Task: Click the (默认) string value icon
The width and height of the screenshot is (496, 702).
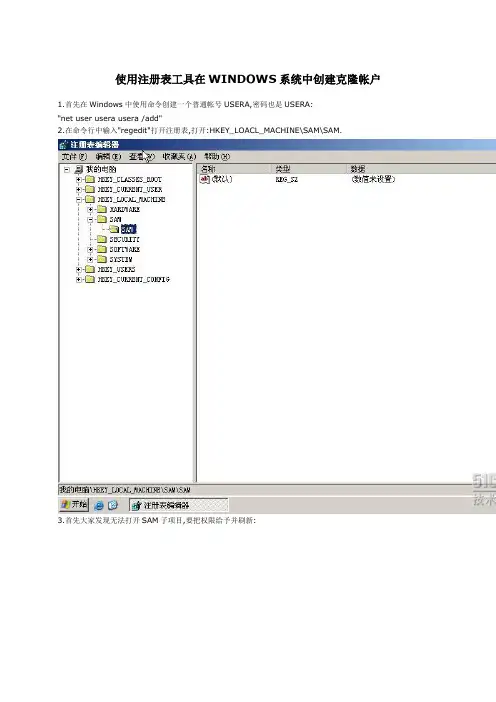Action: 205,179
